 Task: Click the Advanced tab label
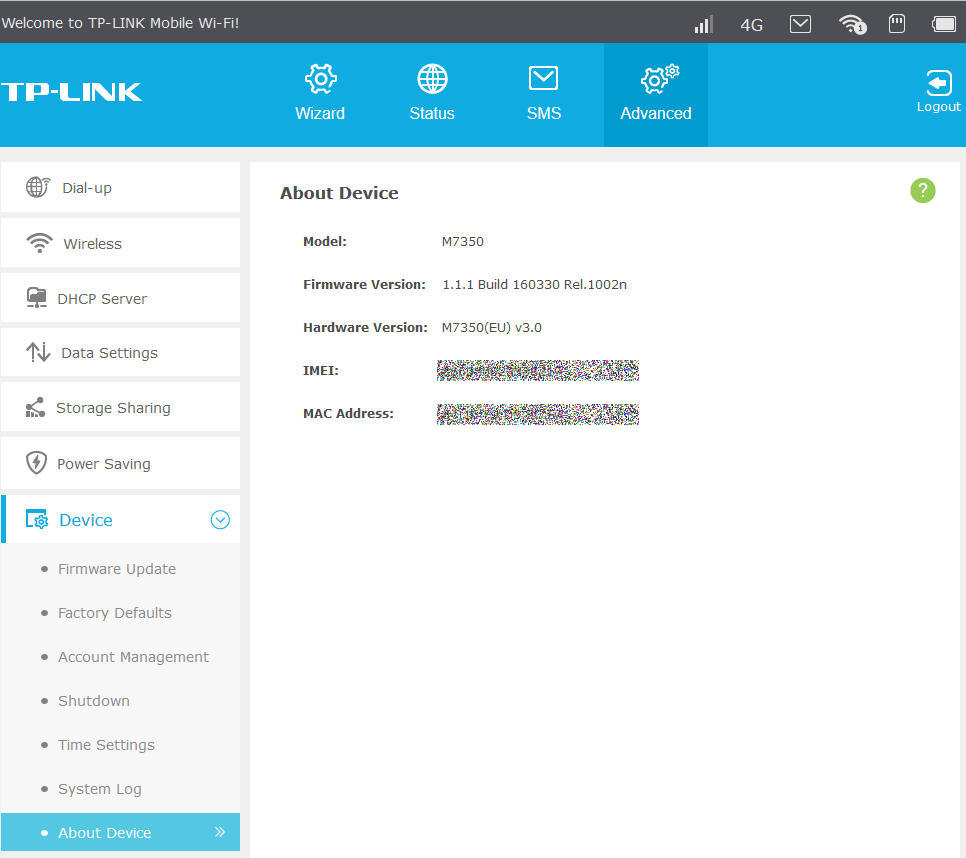point(656,113)
